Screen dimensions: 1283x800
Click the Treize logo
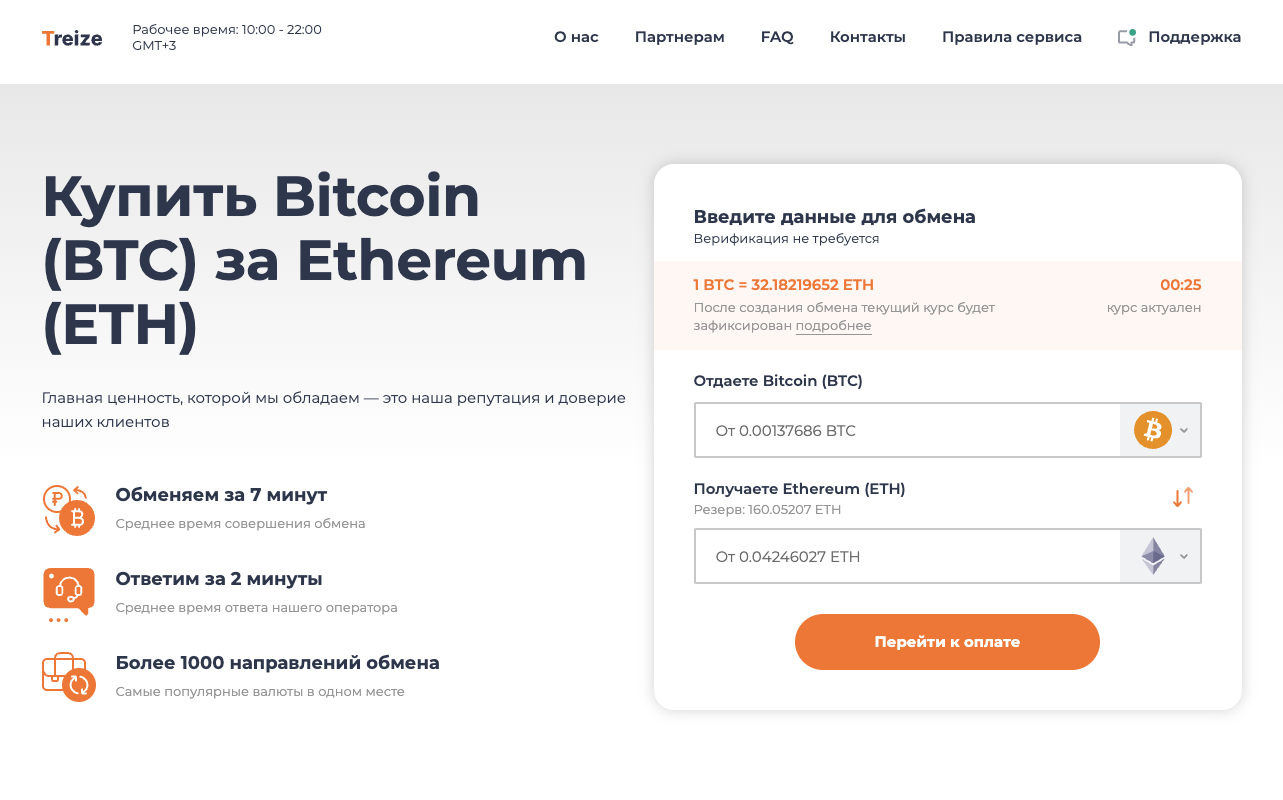click(72, 38)
